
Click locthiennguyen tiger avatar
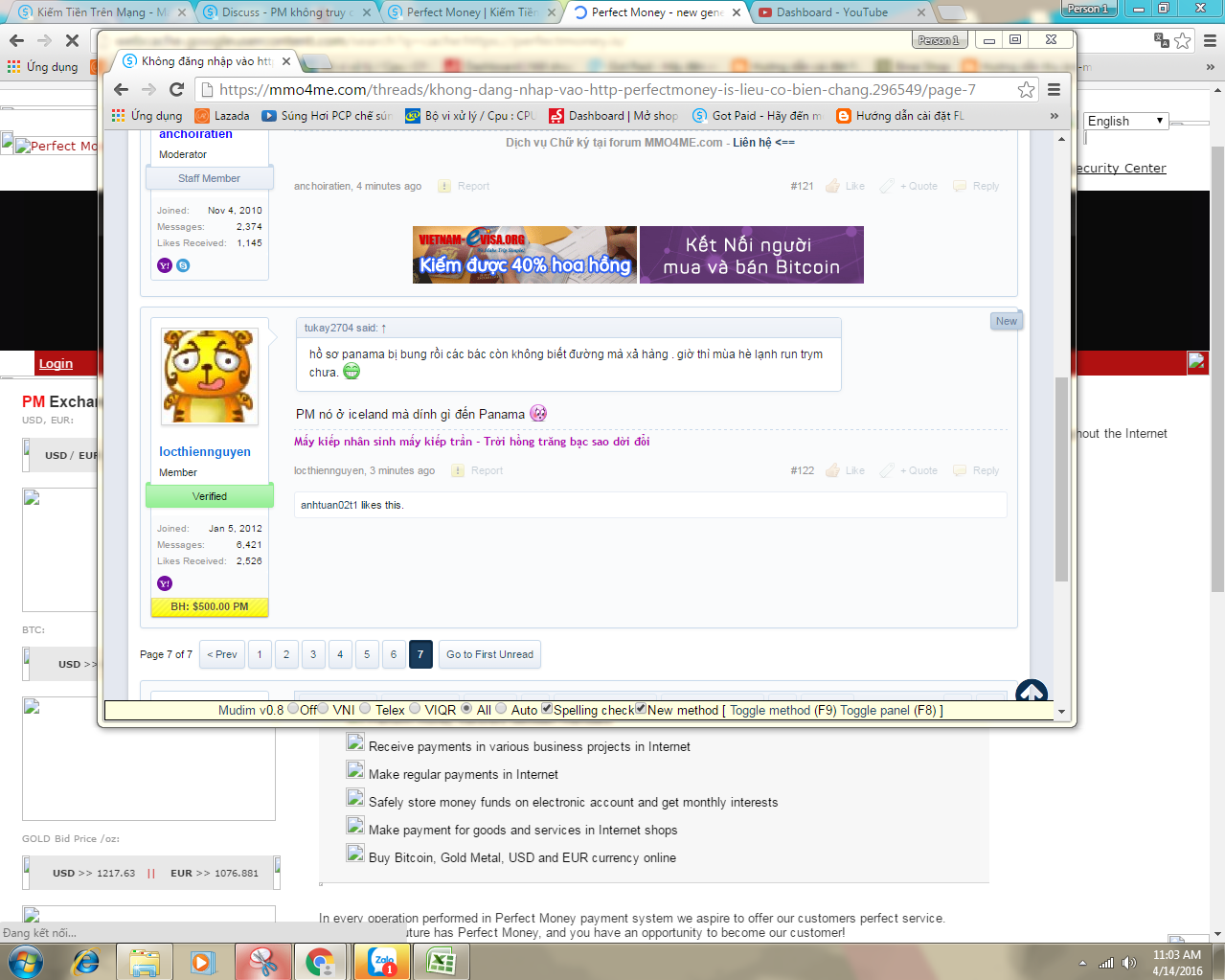click(209, 376)
